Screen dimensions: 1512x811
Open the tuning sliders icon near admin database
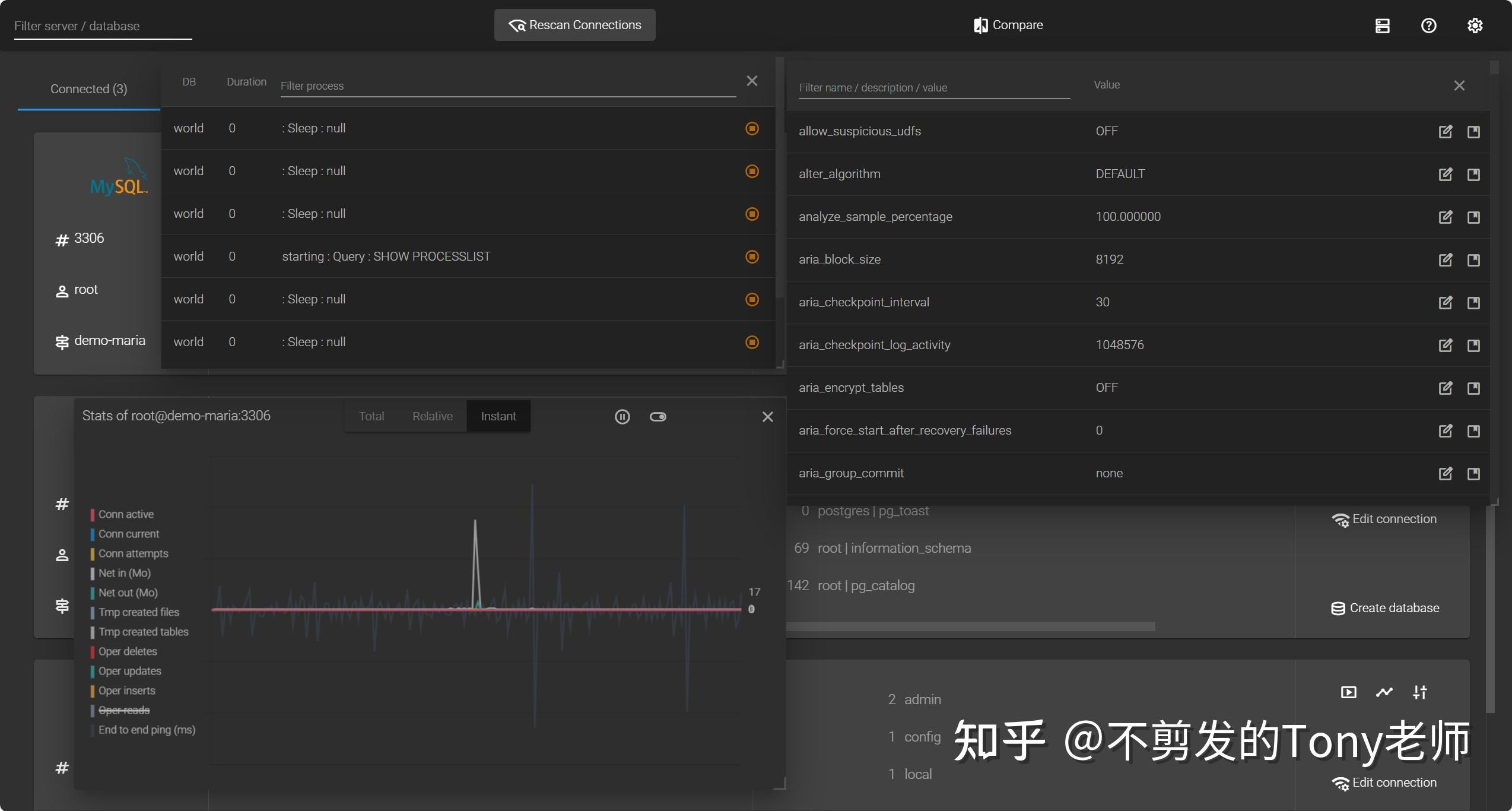(x=1421, y=692)
